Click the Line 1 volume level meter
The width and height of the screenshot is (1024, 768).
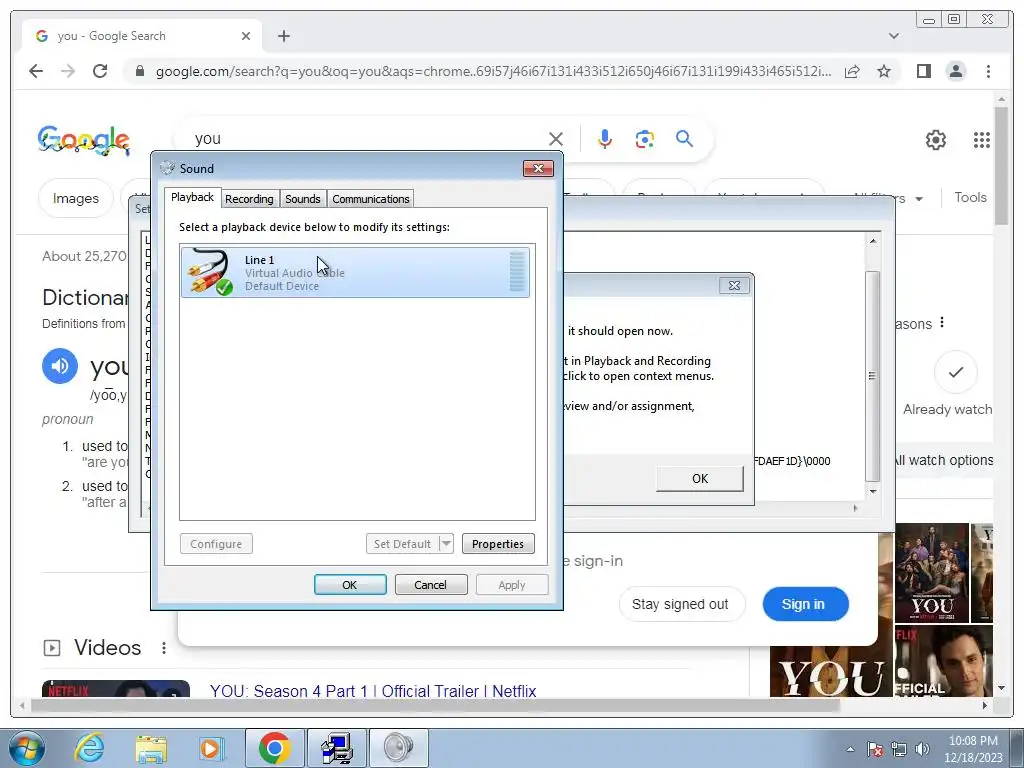(517, 272)
